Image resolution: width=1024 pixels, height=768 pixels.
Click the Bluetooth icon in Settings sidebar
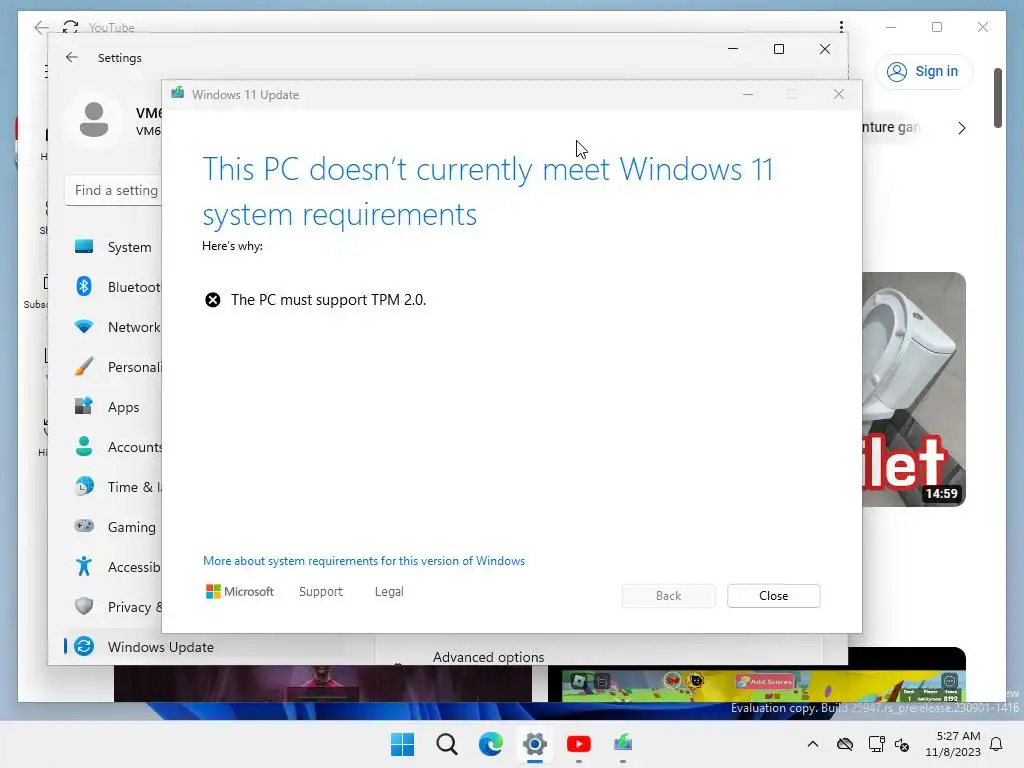[x=84, y=286]
